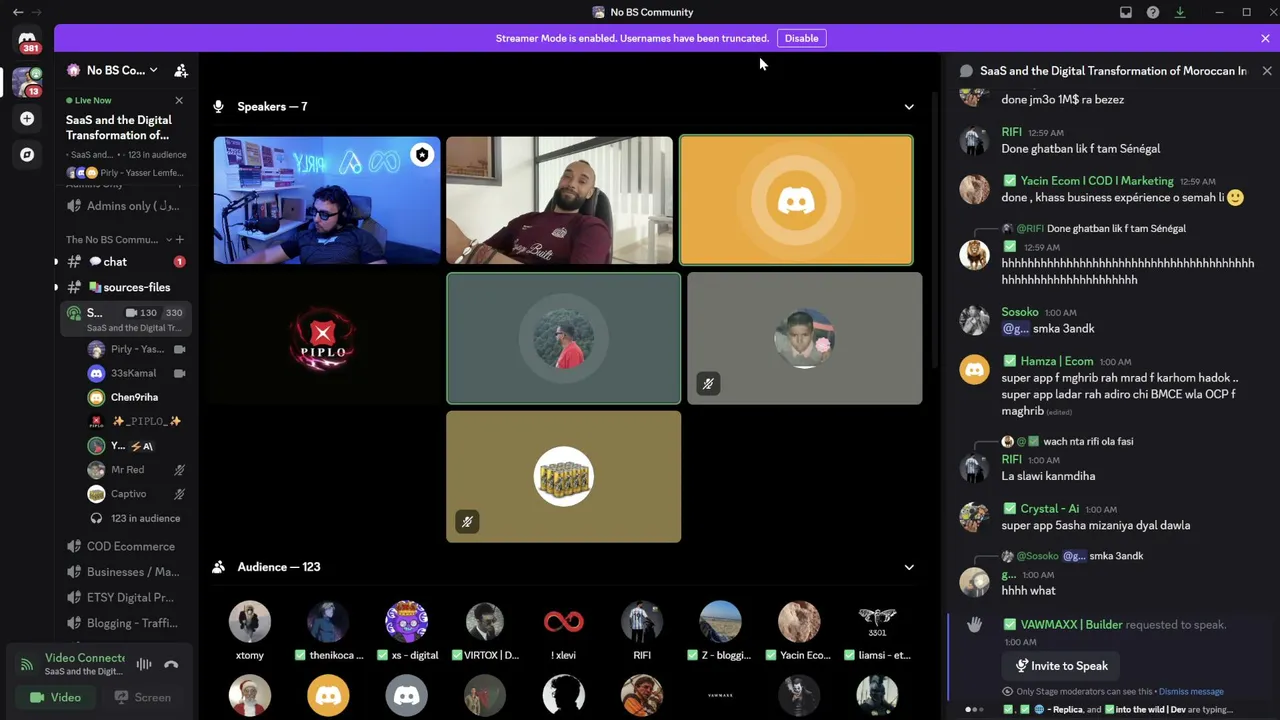Disconnect from stage with hang-up icon
Viewport: 1280px width, 720px height.
pyautogui.click(x=171, y=664)
